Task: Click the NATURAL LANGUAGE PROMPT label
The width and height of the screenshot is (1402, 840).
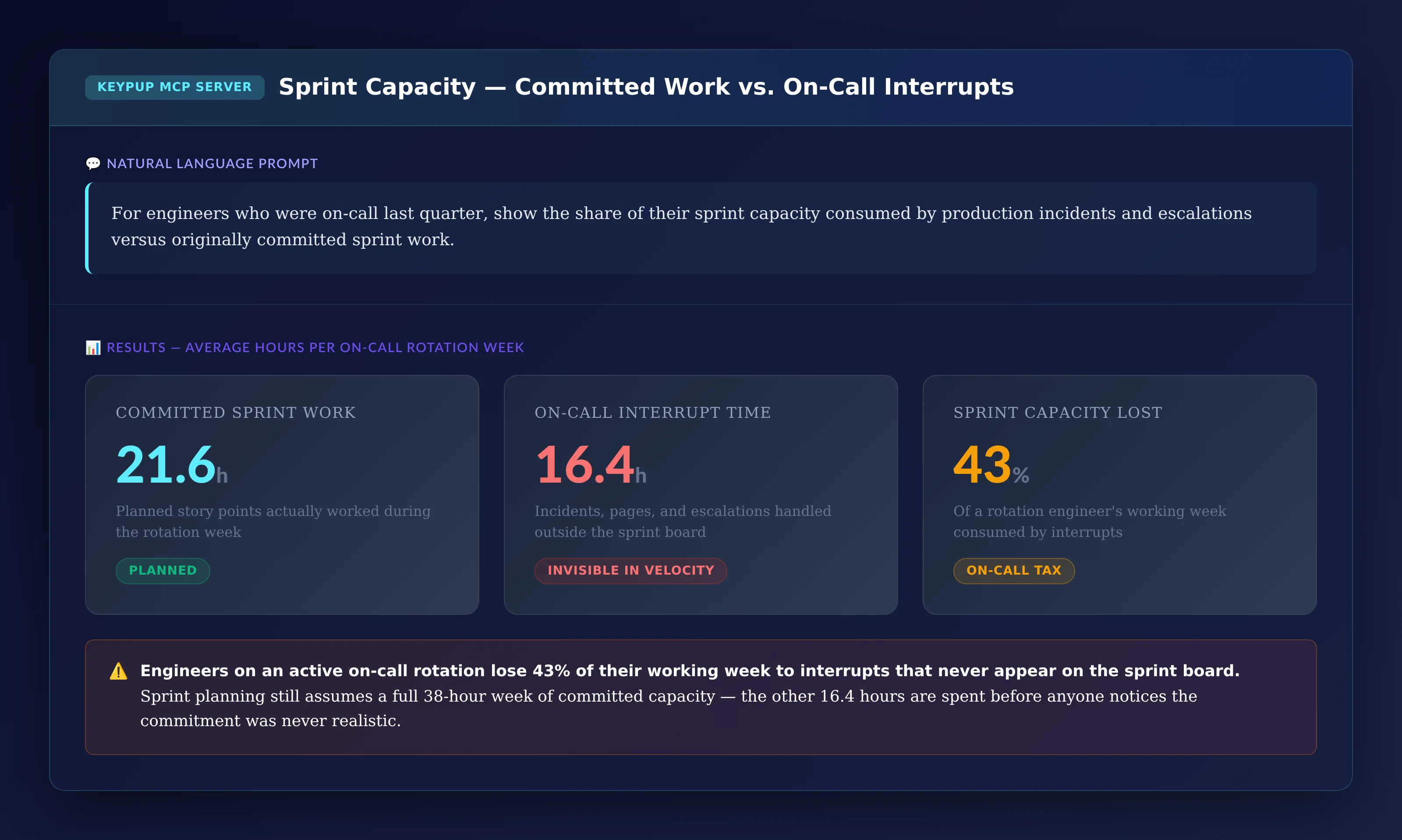Action: [212, 164]
